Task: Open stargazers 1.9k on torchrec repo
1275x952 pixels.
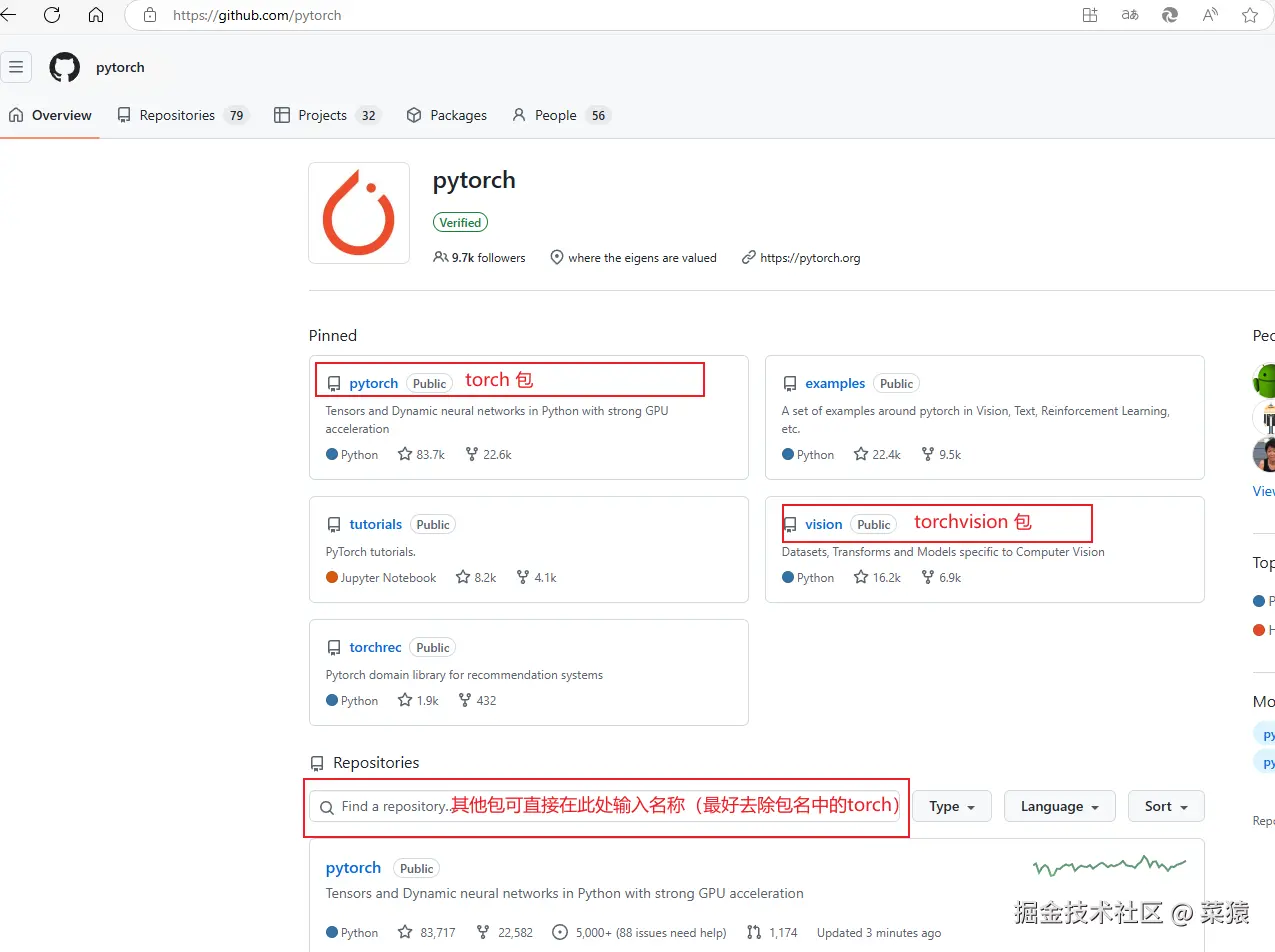Action: point(418,700)
